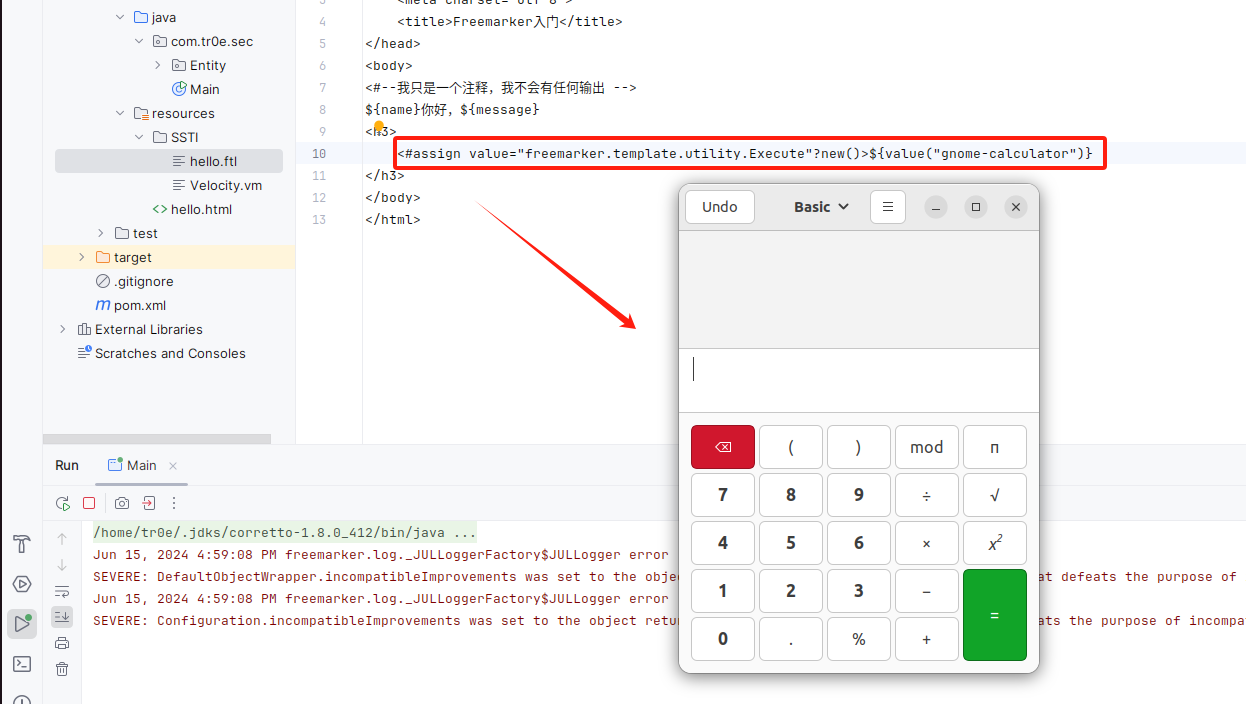1246x704 pixels.
Task: Click the project panel horizontal scrollbar
Action: point(157,438)
